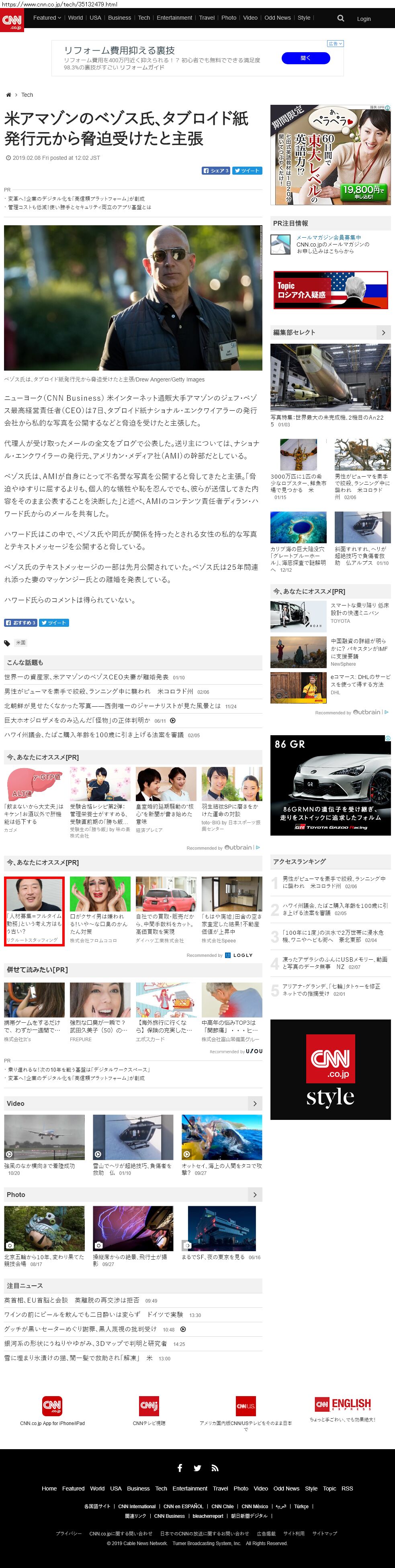Select Tech in top navigation
The height and width of the screenshot is (1568, 395).
coord(144,18)
